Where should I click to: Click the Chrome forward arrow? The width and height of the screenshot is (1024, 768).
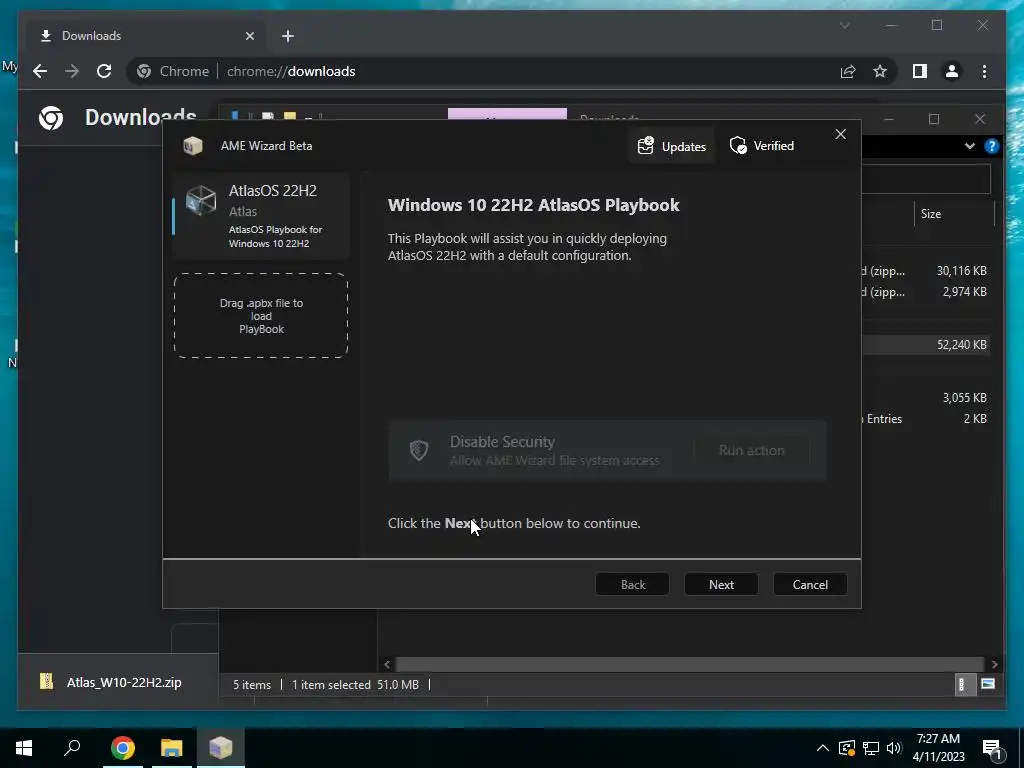(72, 71)
